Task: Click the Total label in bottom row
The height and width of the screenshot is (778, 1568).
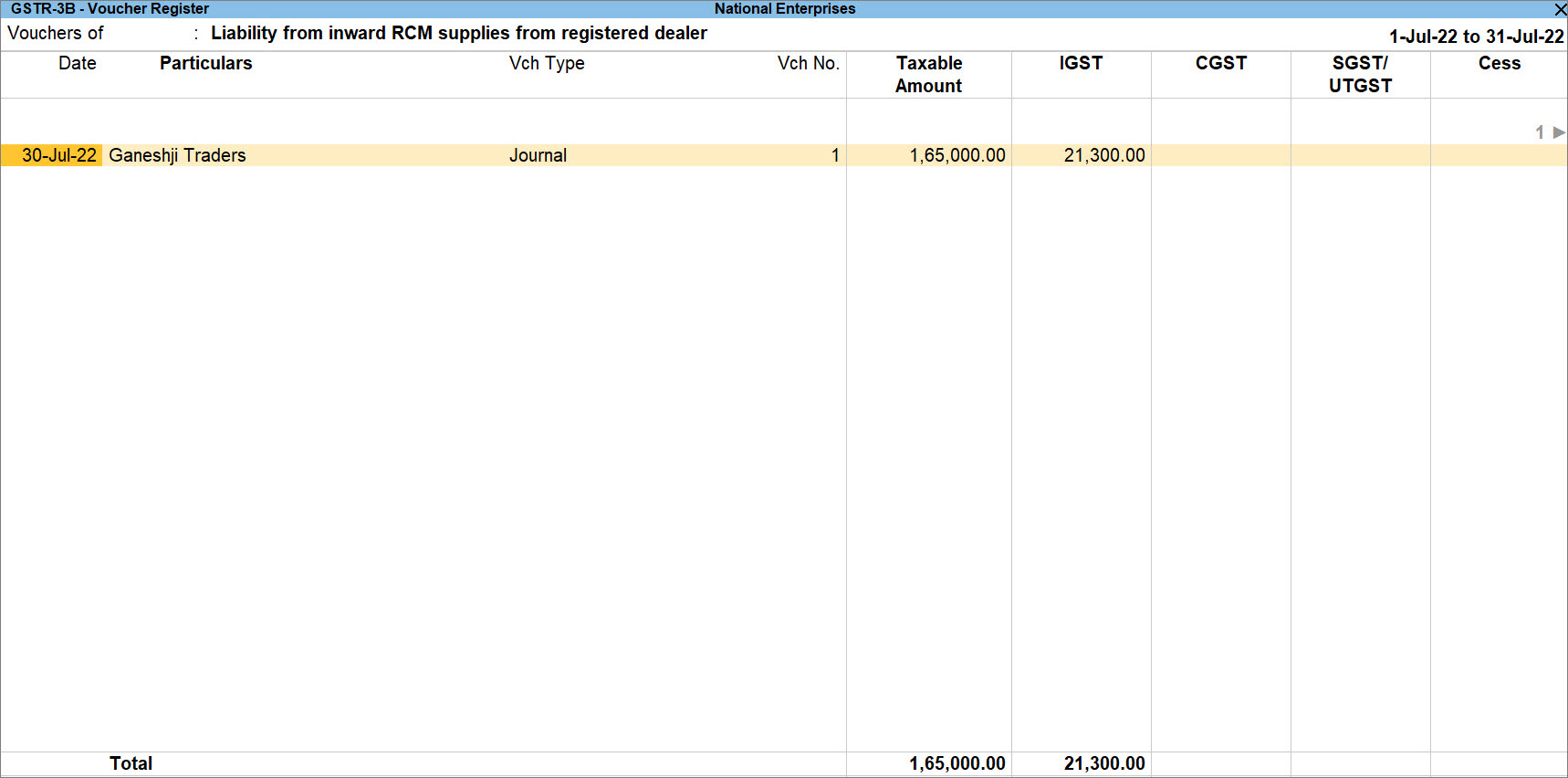Action: [x=131, y=763]
